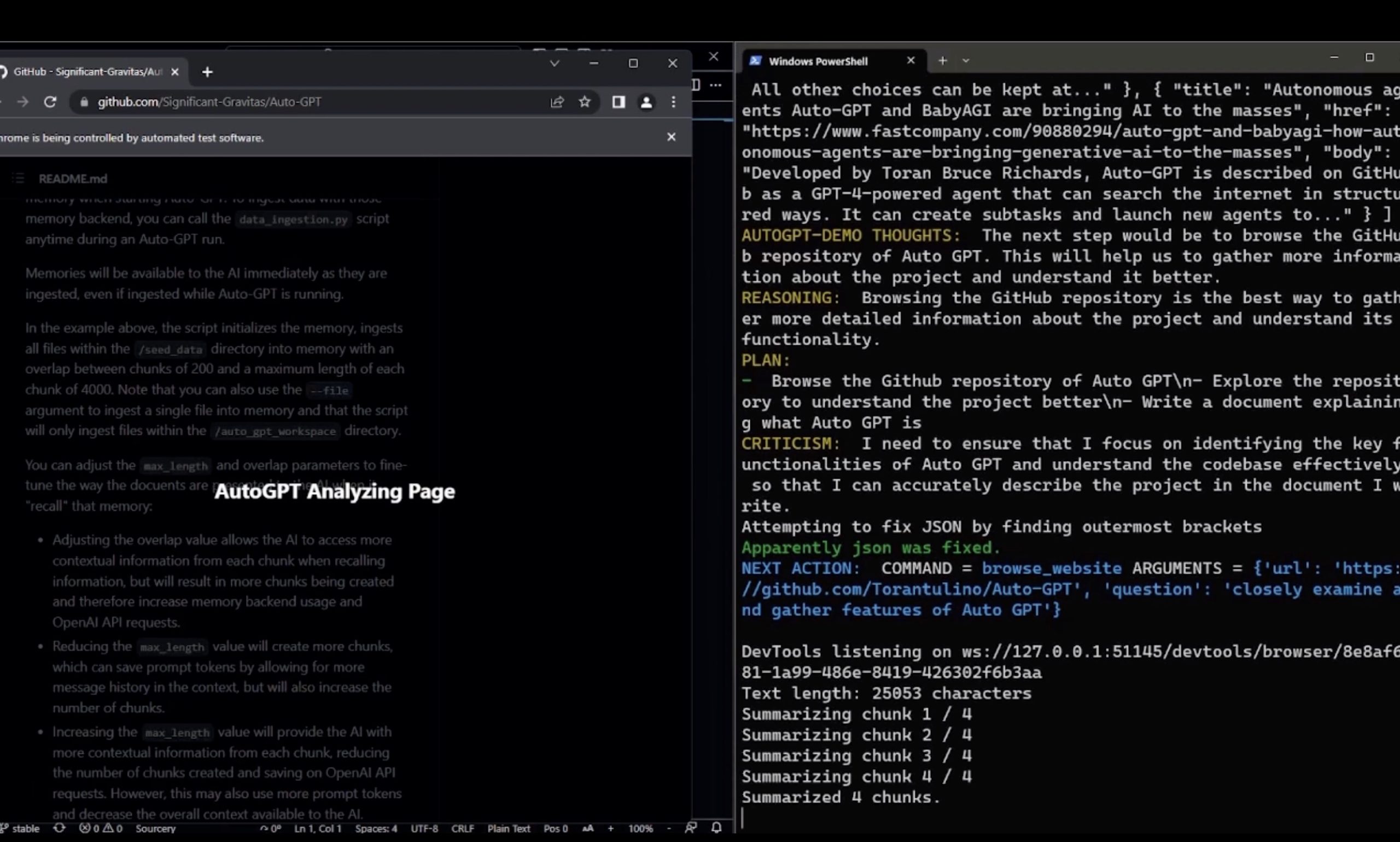Click the CRLF line ending selector
The height and width of the screenshot is (842, 1400).
tap(462, 828)
